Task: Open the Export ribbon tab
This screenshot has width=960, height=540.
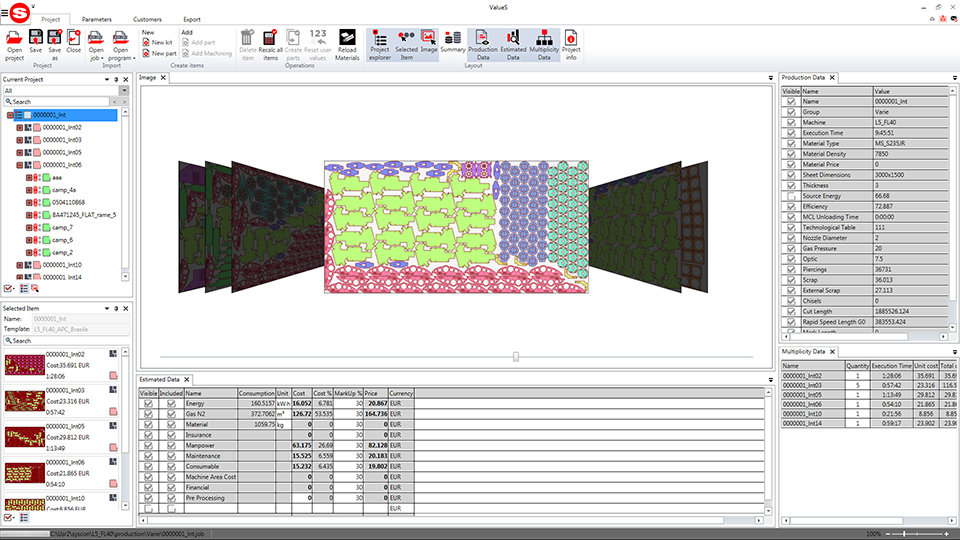Action: click(x=191, y=19)
